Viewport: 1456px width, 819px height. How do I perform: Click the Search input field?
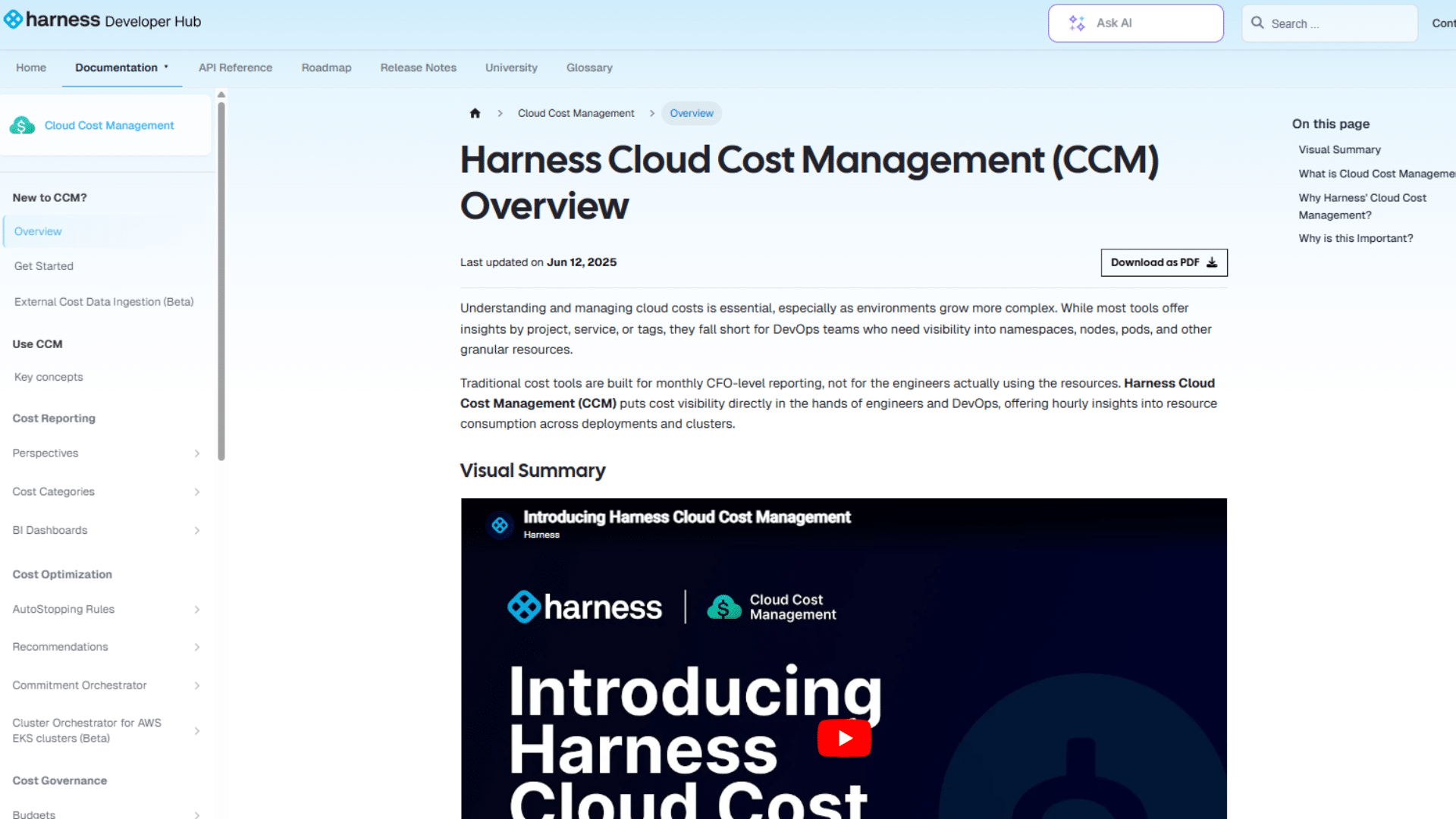[x=1329, y=24]
